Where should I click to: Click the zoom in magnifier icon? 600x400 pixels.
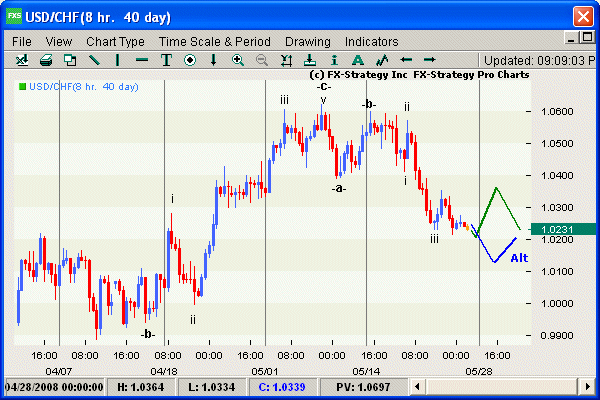coord(238,60)
